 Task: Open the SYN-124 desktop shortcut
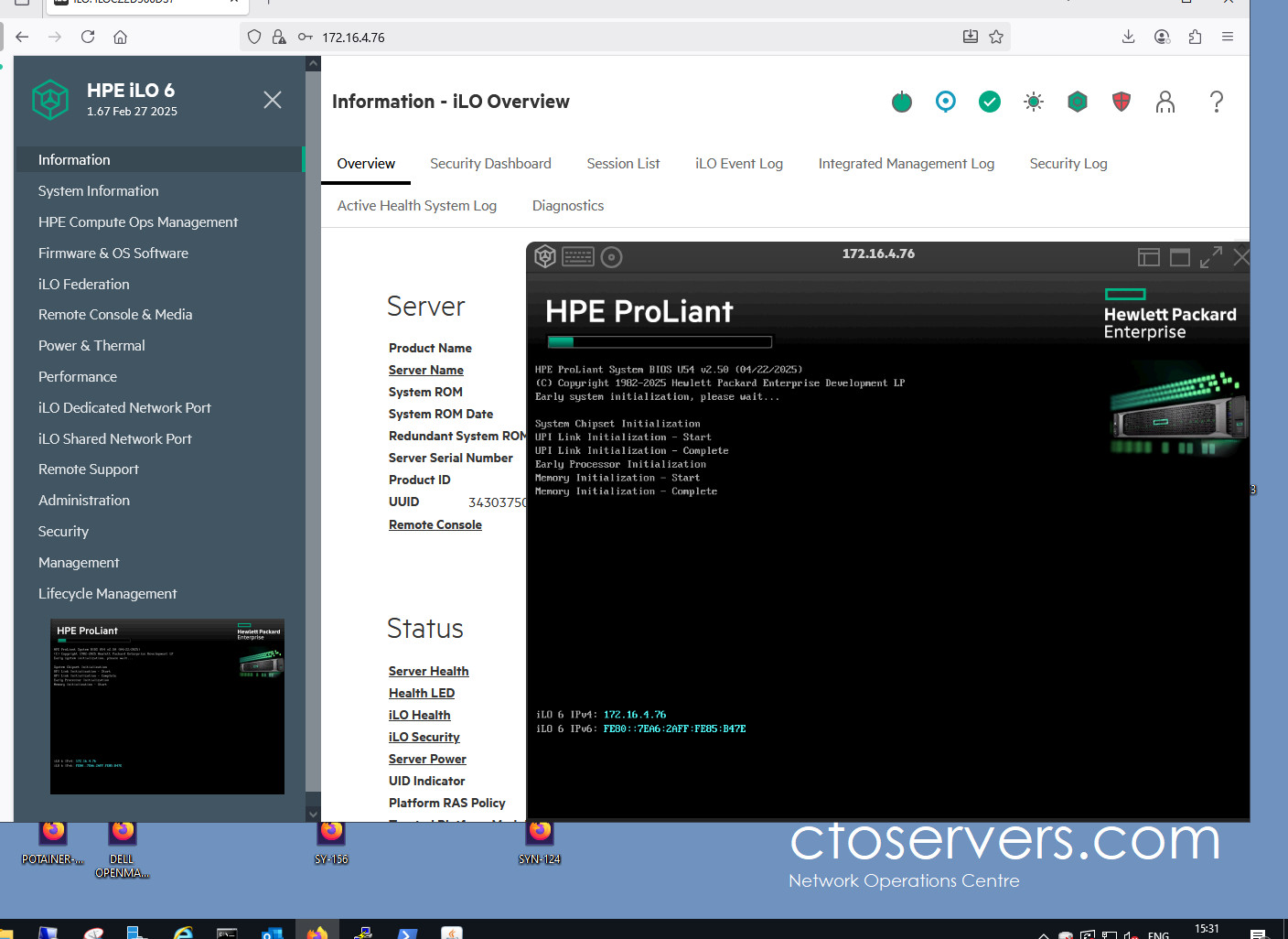pos(540,844)
